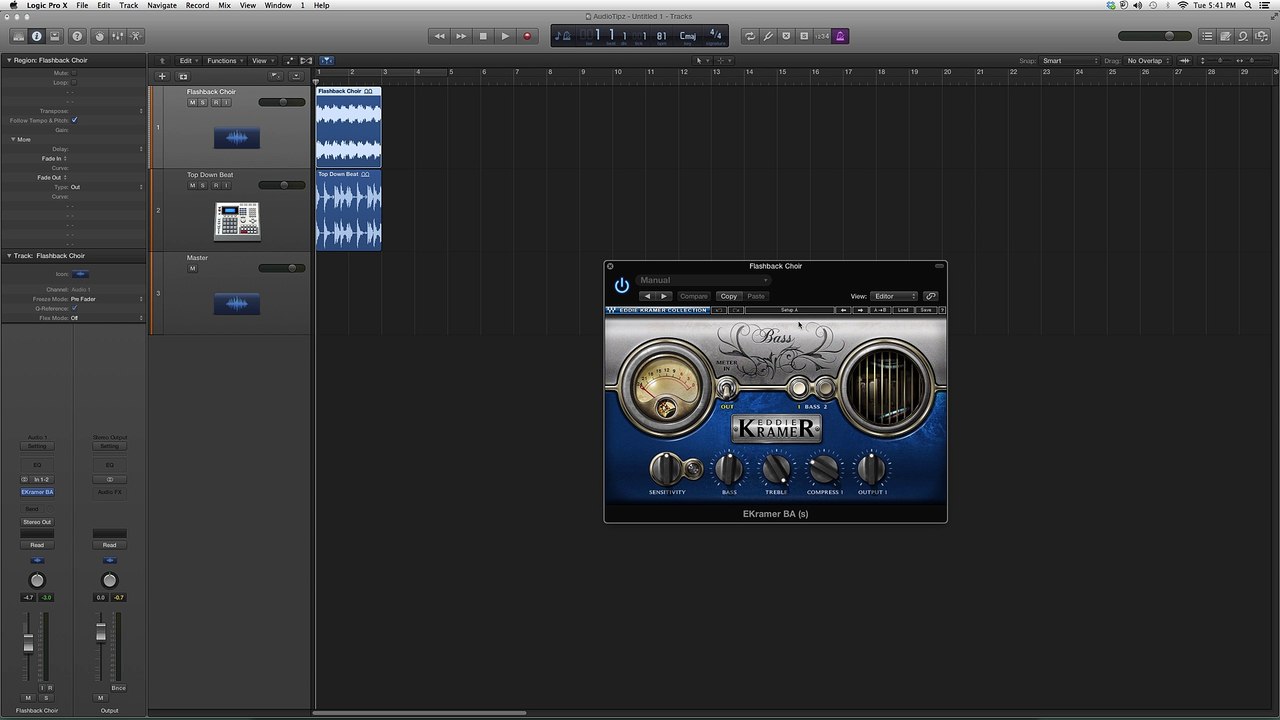Screen dimensions: 1280x720
Task: Open the Apple Loops browser icon
Action: [1243, 36]
